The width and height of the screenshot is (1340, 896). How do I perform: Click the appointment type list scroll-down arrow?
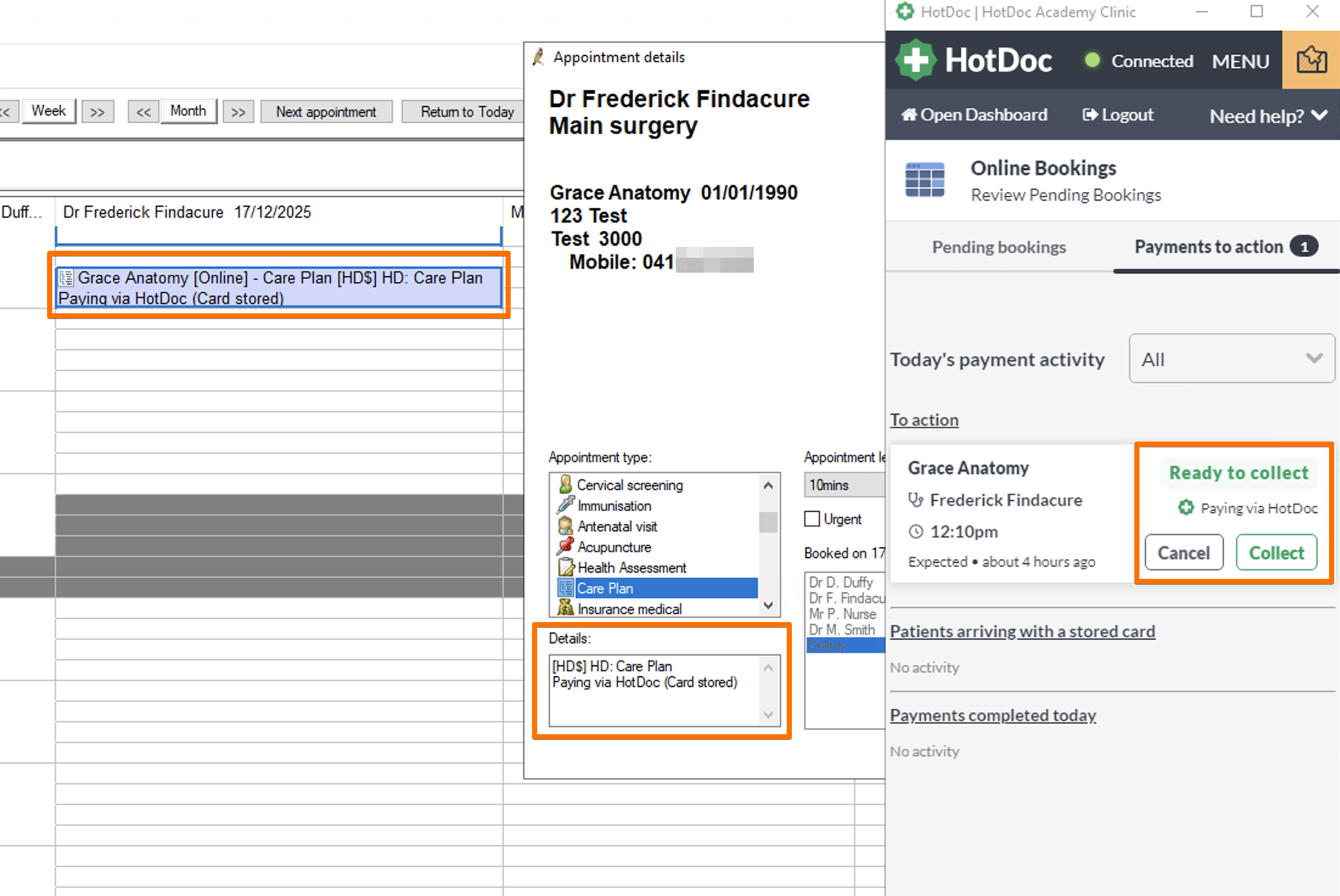tap(768, 606)
